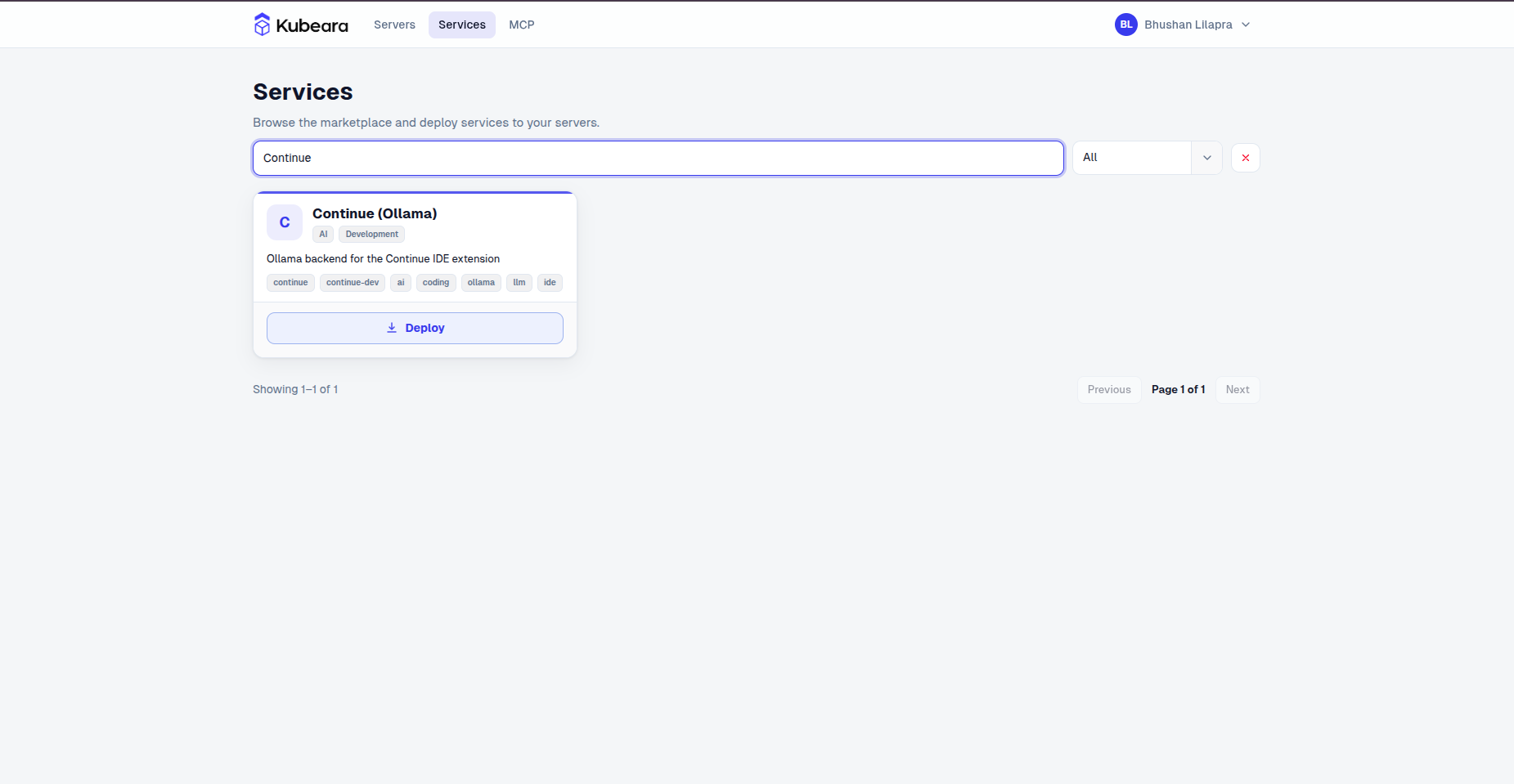Click the Next page button
This screenshot has height=784, width=1514.
click(1238, 390)
